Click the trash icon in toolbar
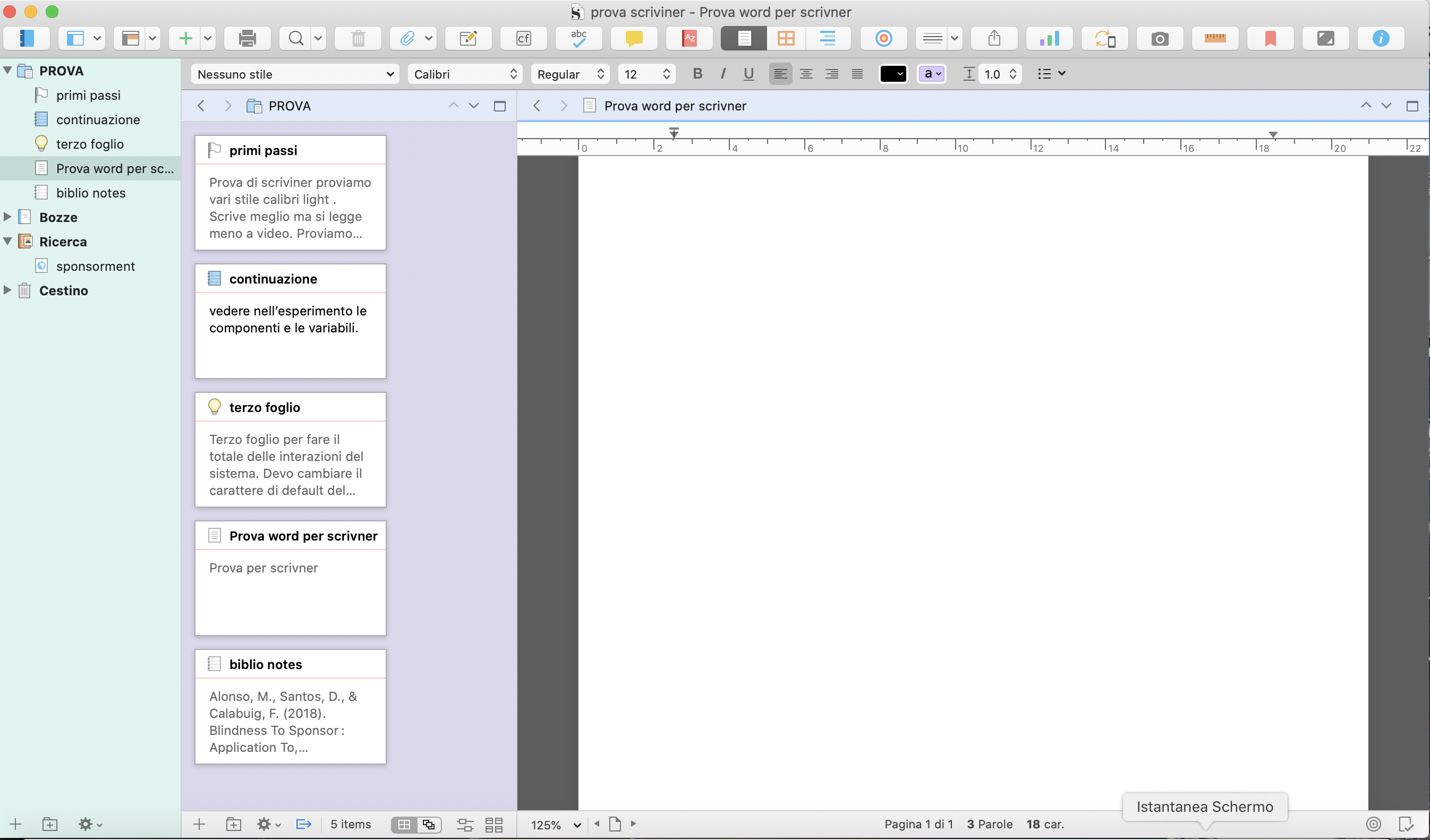The image size is (1430, 840). click(x=358, y=39)
